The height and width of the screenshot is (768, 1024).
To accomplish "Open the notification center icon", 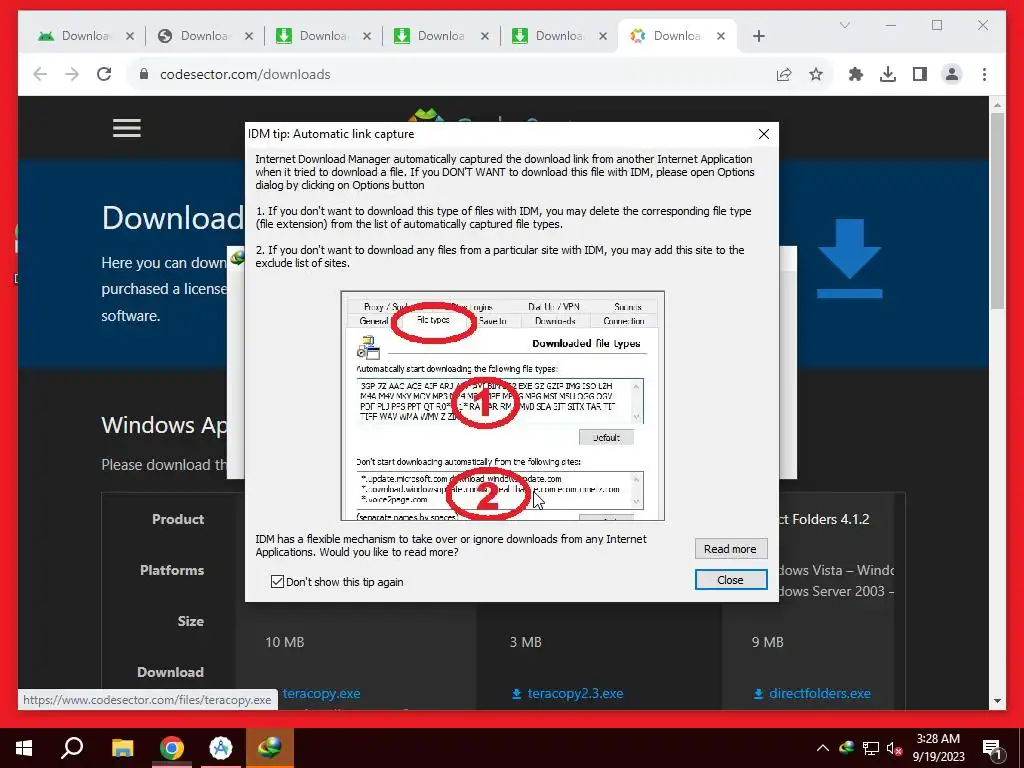I will pyautogui.click(x=992, y=748).
